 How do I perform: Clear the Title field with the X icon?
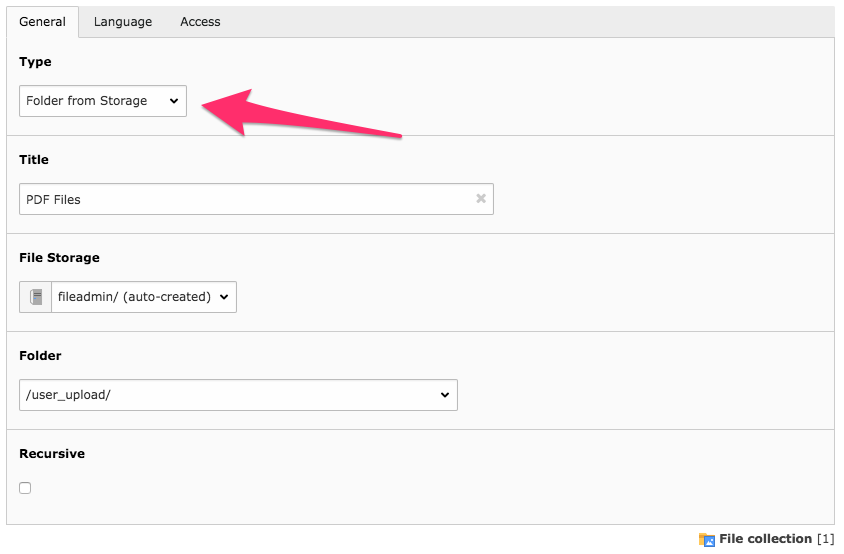[x=481, y=199]
